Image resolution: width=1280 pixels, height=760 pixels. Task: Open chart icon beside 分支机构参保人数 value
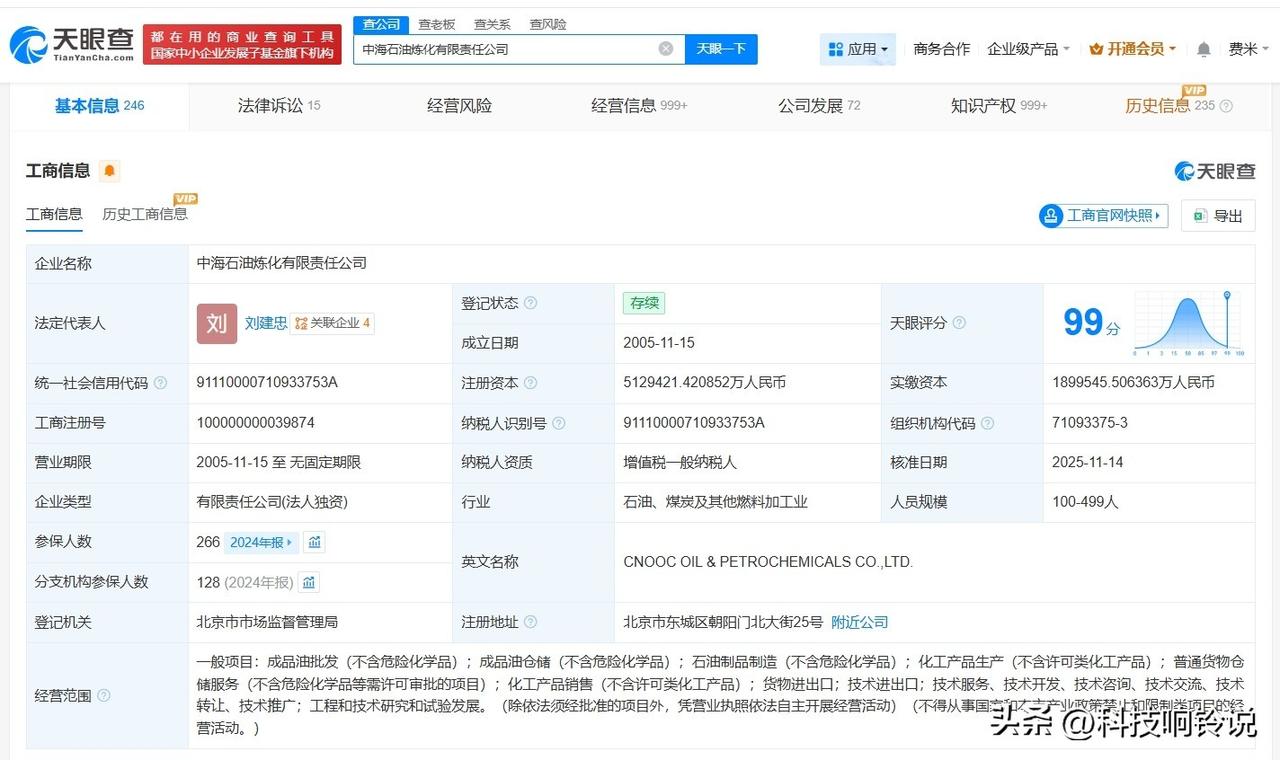309,582
